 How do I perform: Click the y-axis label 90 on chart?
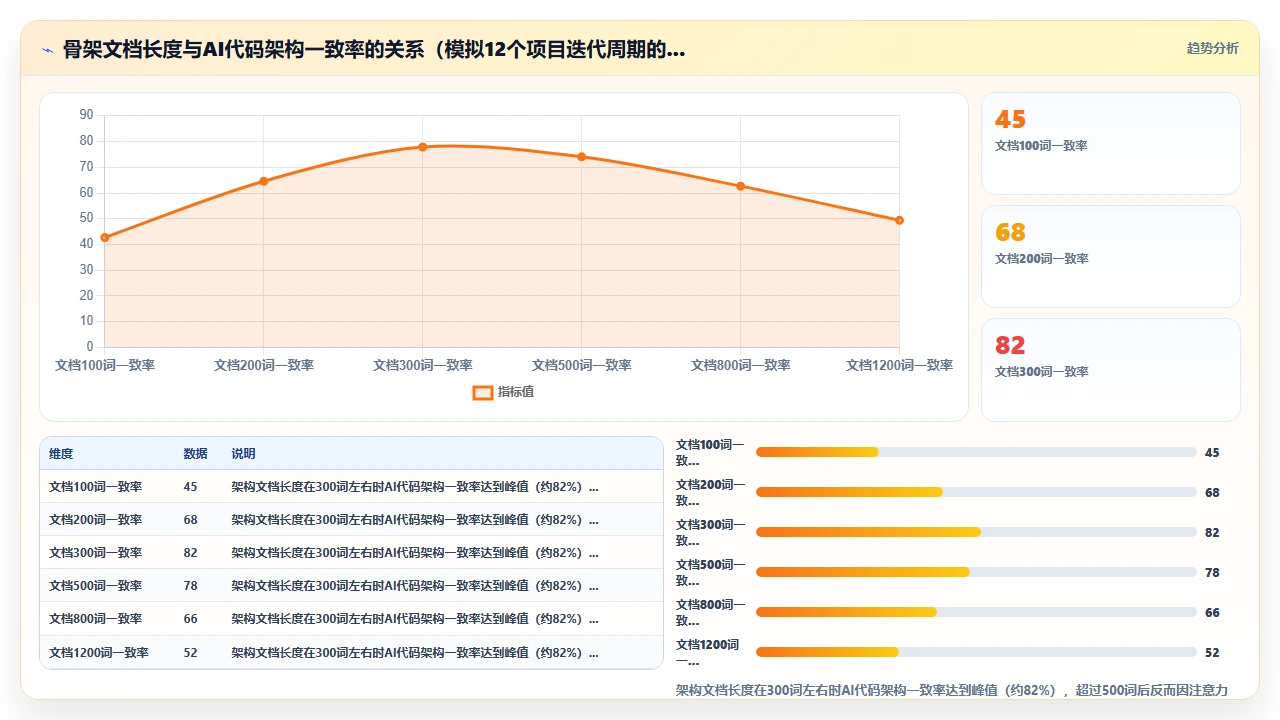(x=86, y=115)
